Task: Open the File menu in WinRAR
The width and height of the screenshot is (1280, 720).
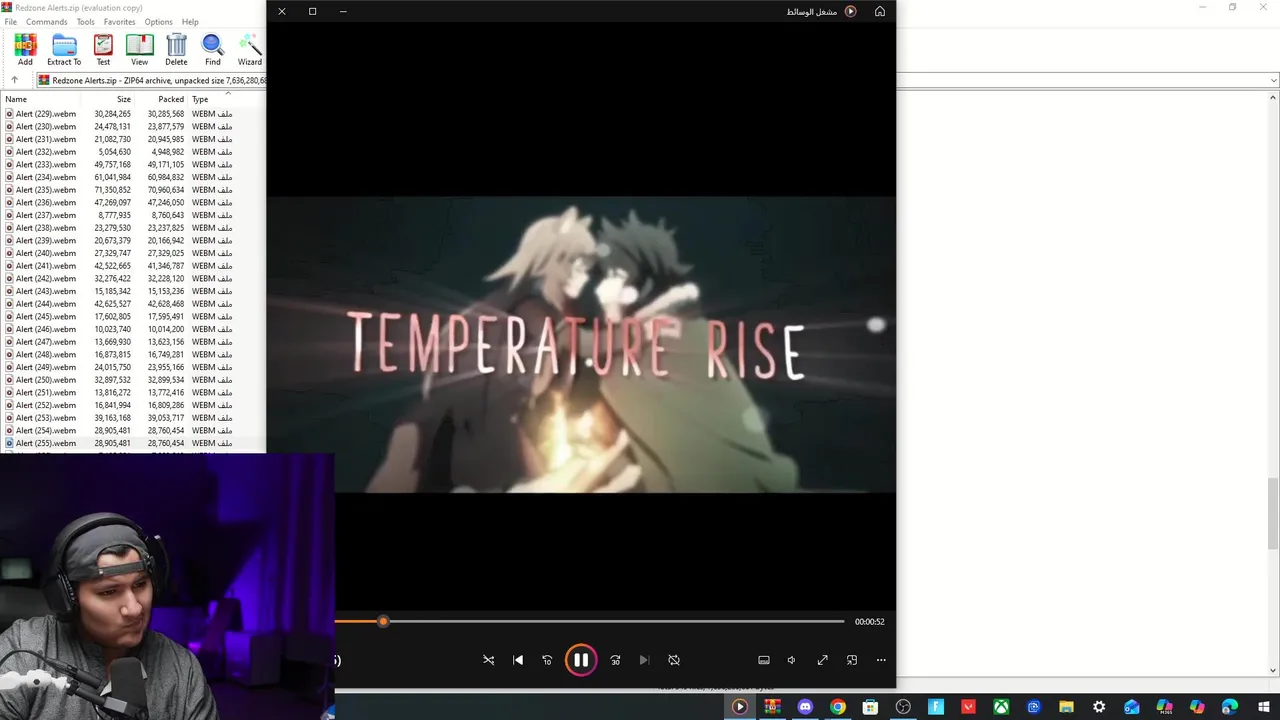Action: [10, 22]
